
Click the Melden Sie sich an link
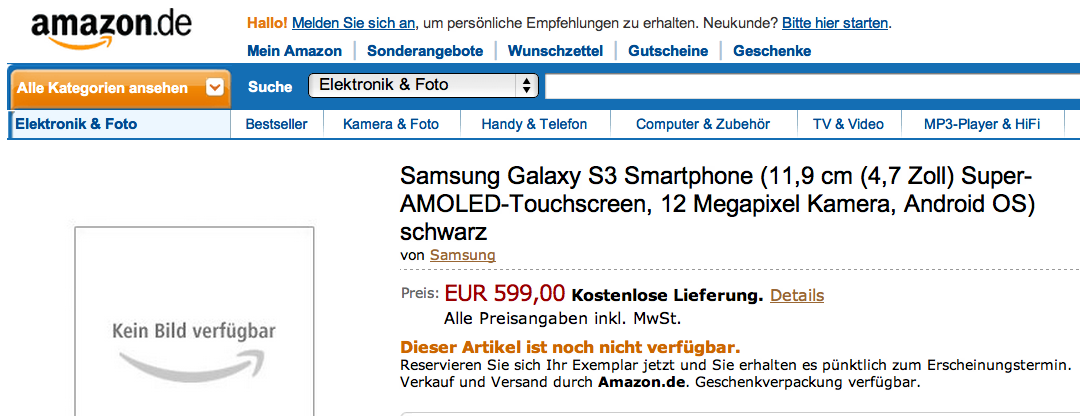pyautogui.click(x=353, y=23)
